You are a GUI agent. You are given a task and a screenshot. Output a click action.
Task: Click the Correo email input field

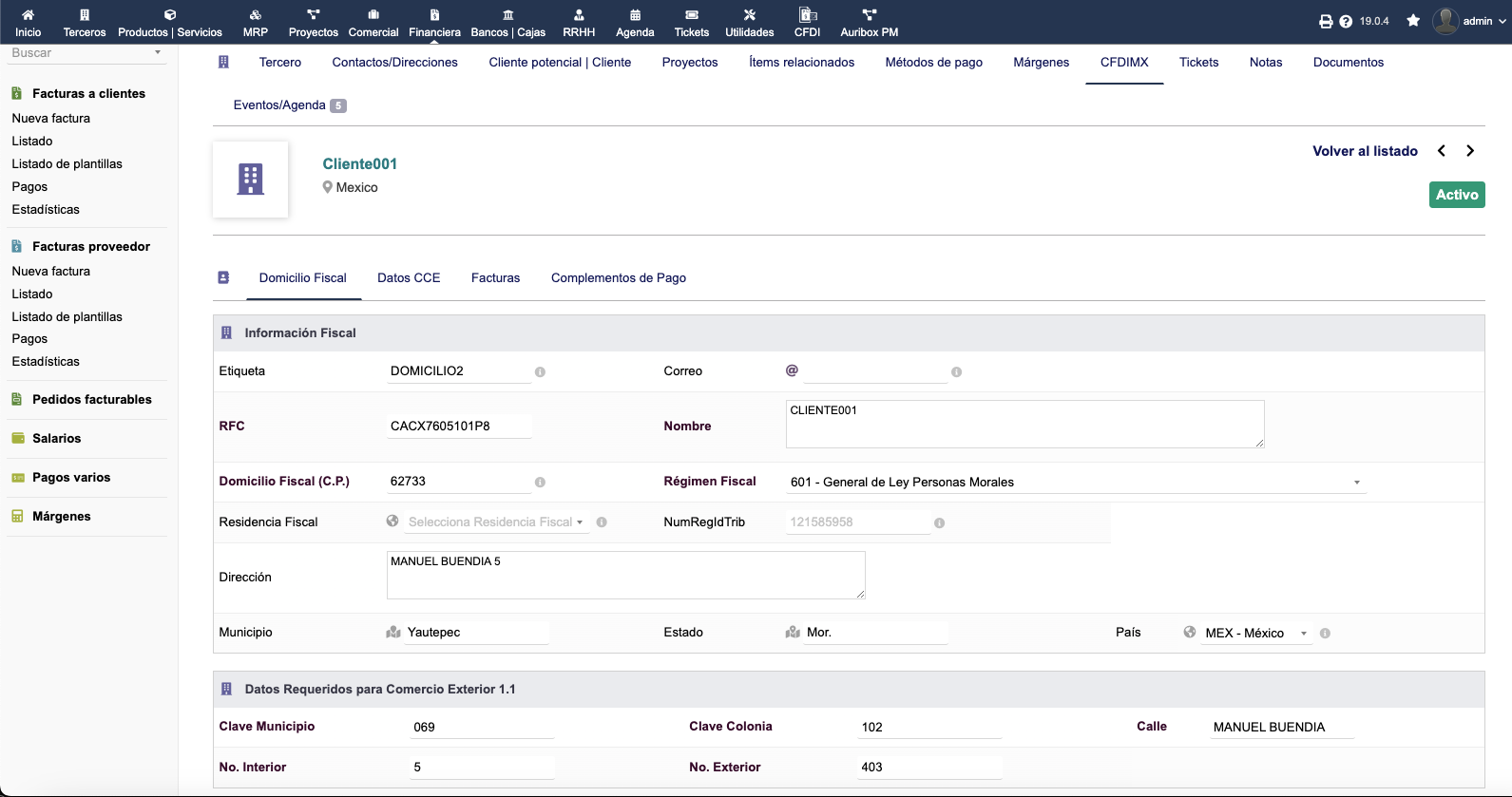[875, 371]
